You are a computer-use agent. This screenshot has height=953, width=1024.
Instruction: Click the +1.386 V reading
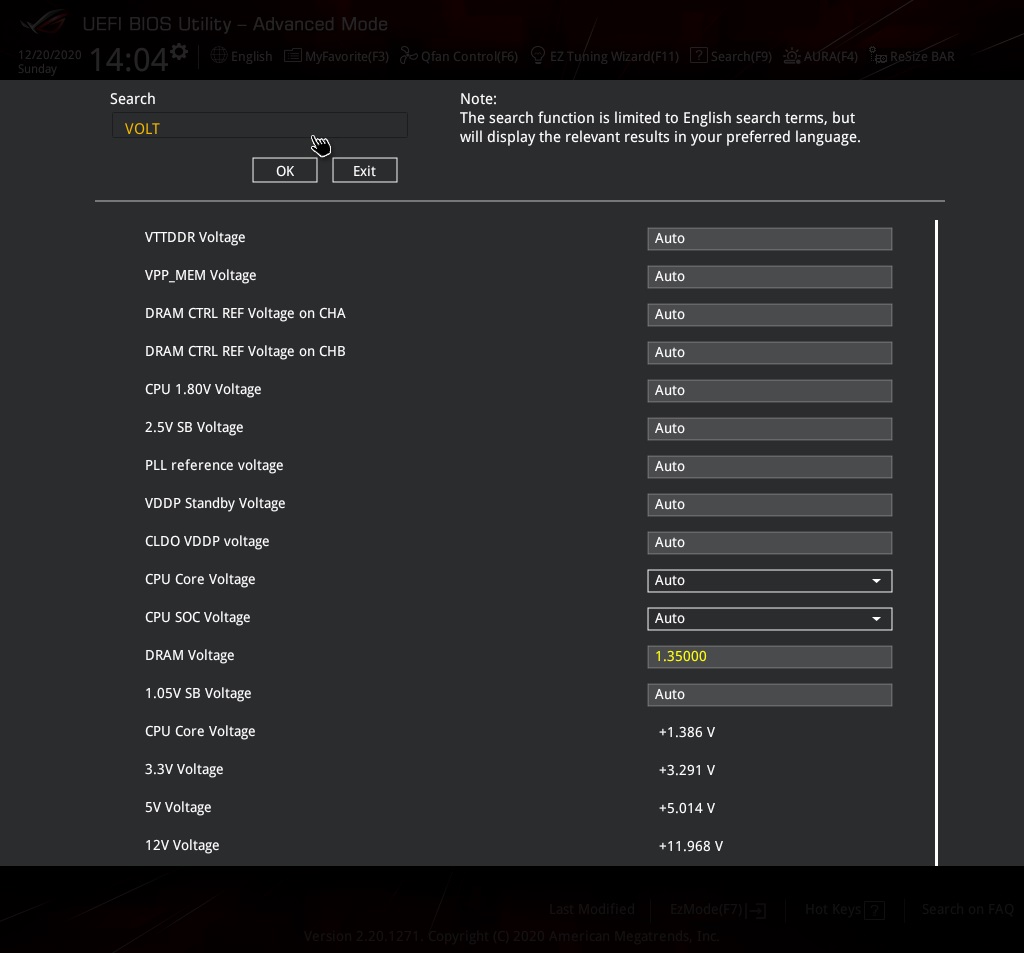point(686,732)
